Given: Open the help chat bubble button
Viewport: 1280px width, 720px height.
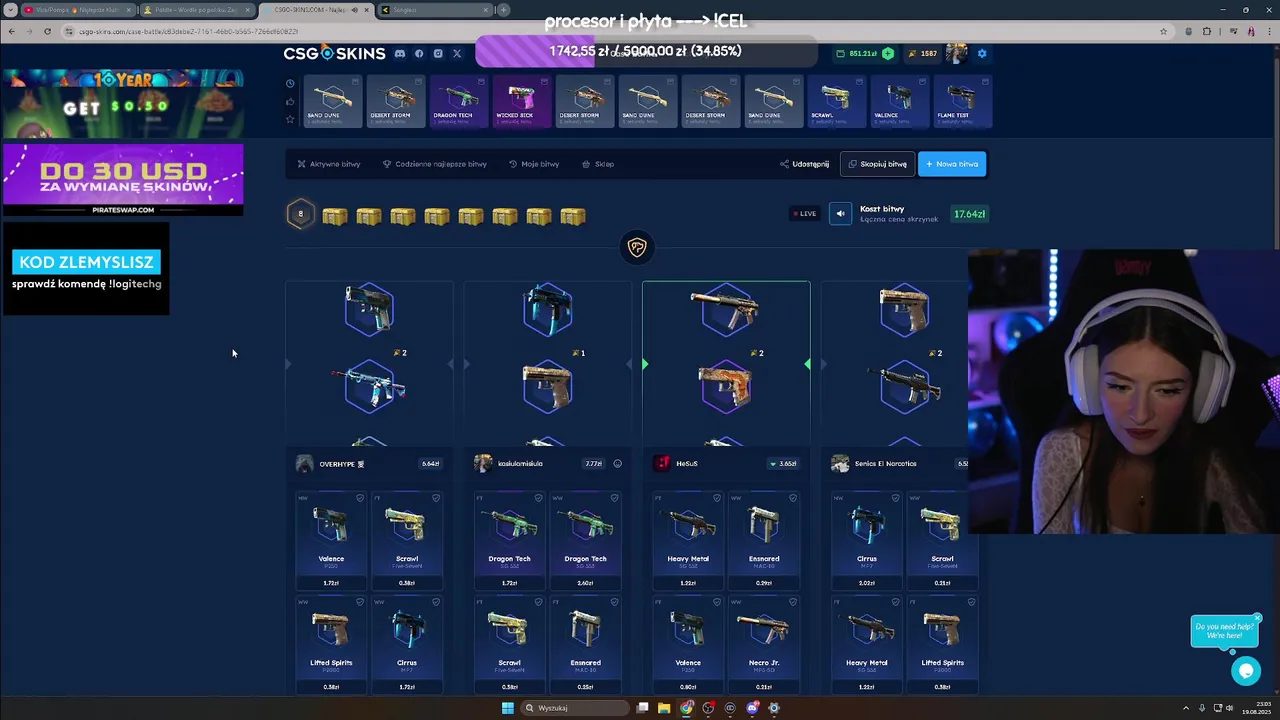Looking at the screenshot, I should click(x=1246, y=671).
